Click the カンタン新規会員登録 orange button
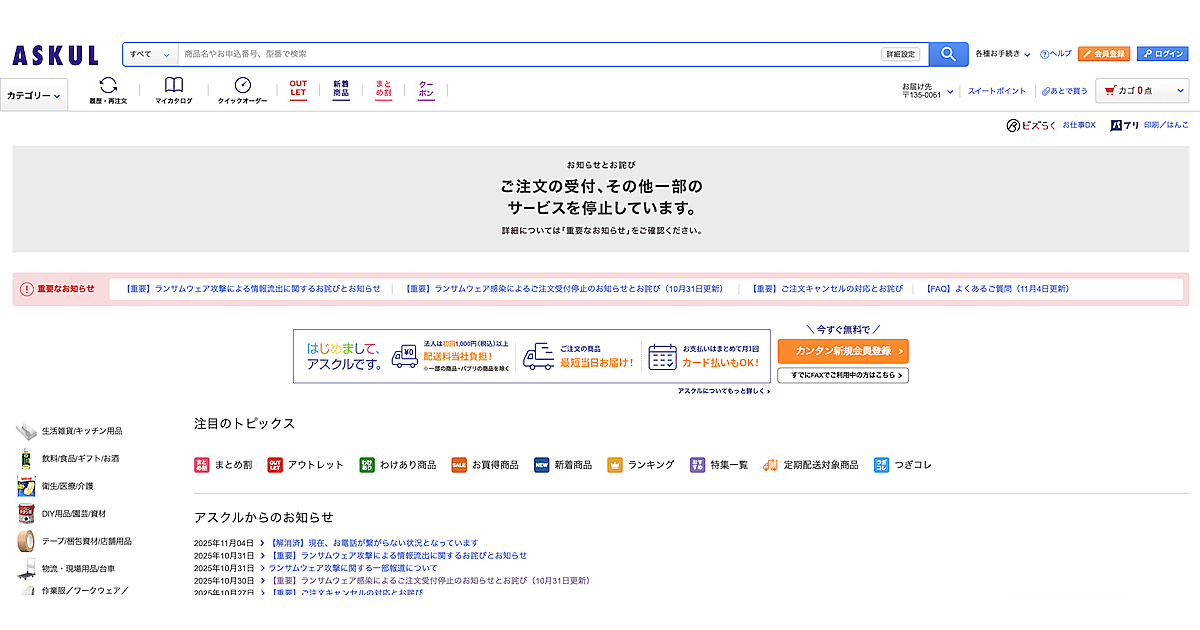Image resolution: width=1200 pixels, height=630 pixels. (x=843, y=351)
